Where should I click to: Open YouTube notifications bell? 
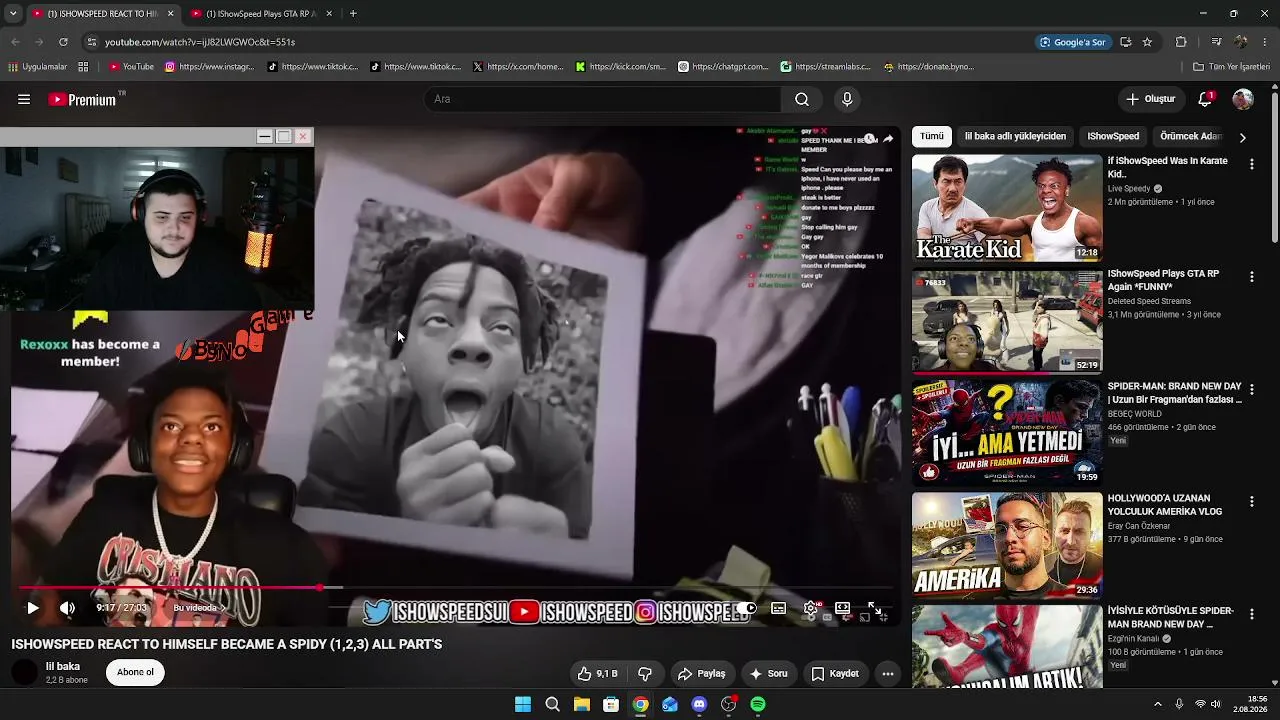click(x=1205, y=99)
